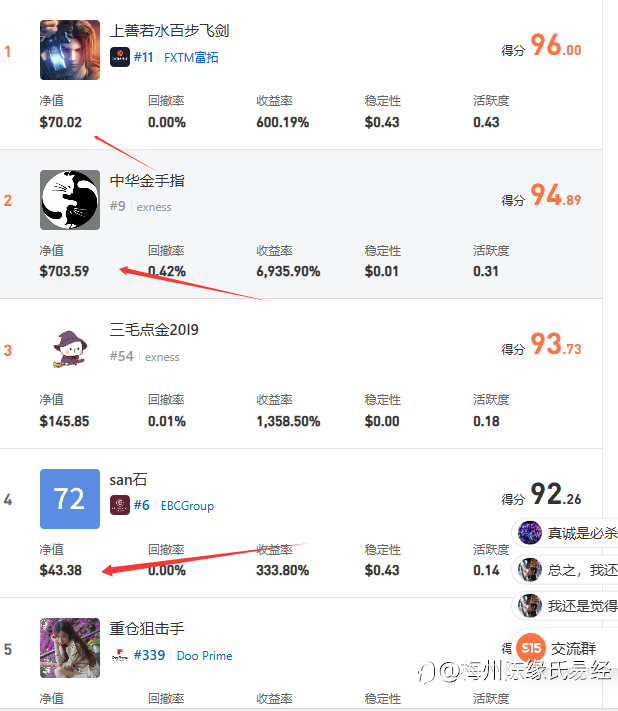Open the EBCGroup broker link
The width and height of the screenshot is (618, 711).
[187, 506]
